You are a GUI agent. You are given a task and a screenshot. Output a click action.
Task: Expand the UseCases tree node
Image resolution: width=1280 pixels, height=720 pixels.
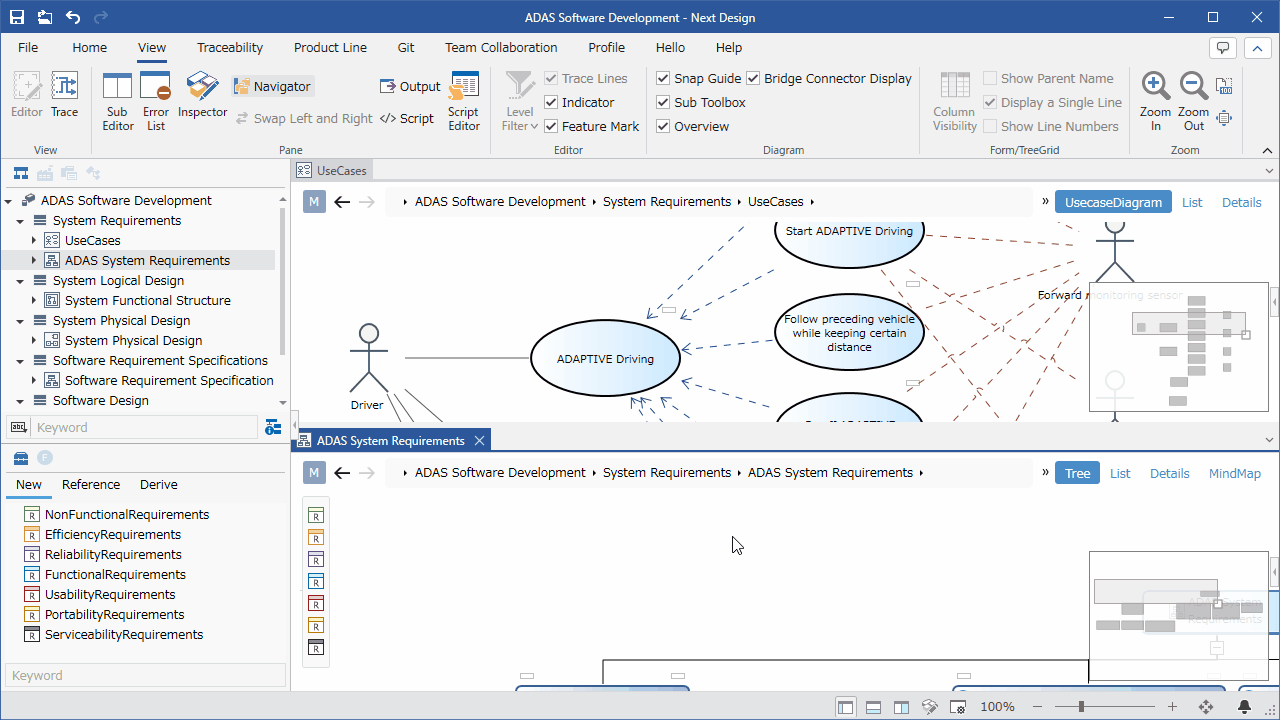coord(33,241)
